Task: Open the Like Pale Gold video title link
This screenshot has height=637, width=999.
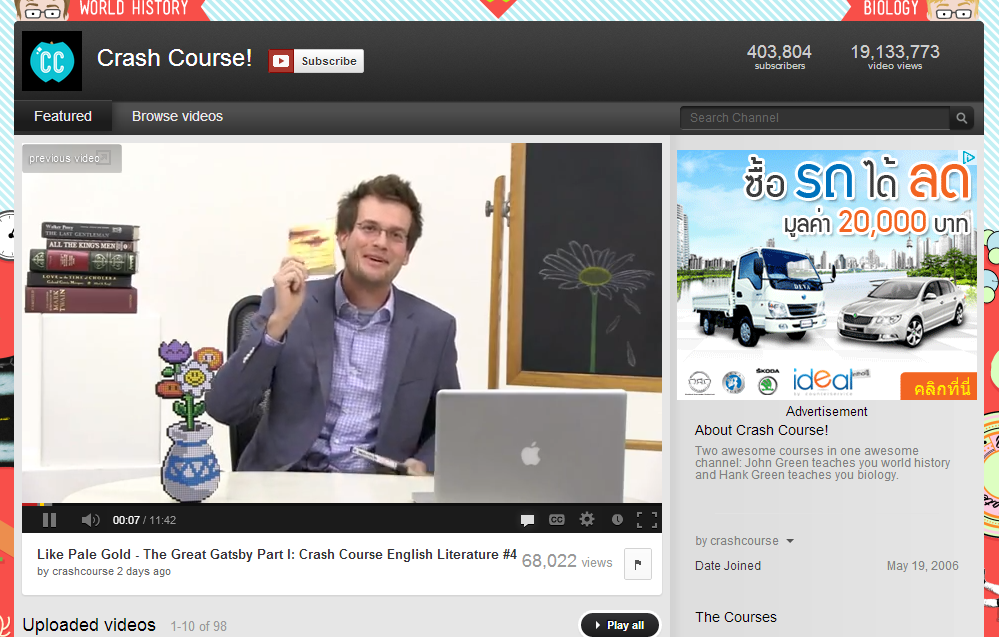Action: (277, 554)
